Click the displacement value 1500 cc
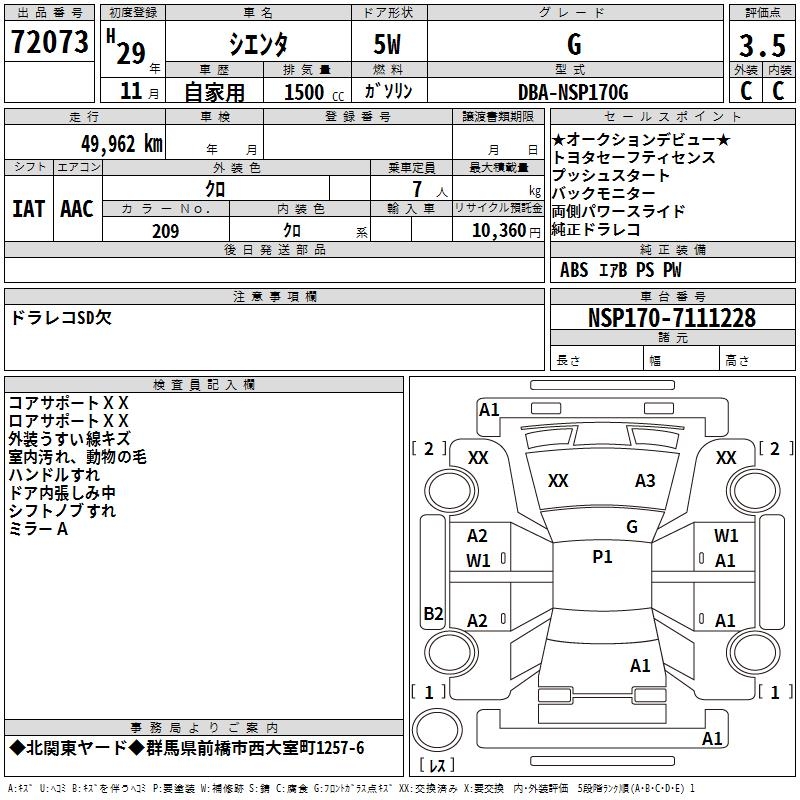Image resolution: width=800 pixels, height=800 pixels. [314, 92]
